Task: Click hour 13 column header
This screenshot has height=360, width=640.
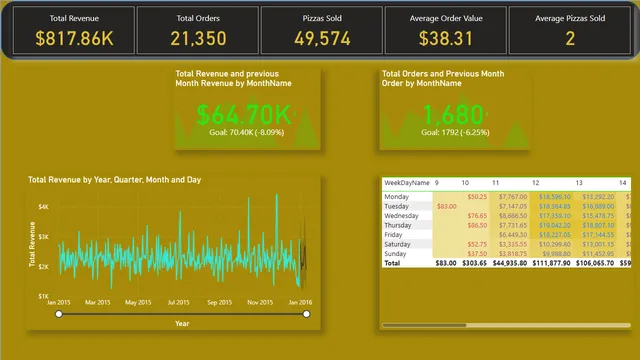Action: (579, 183)
